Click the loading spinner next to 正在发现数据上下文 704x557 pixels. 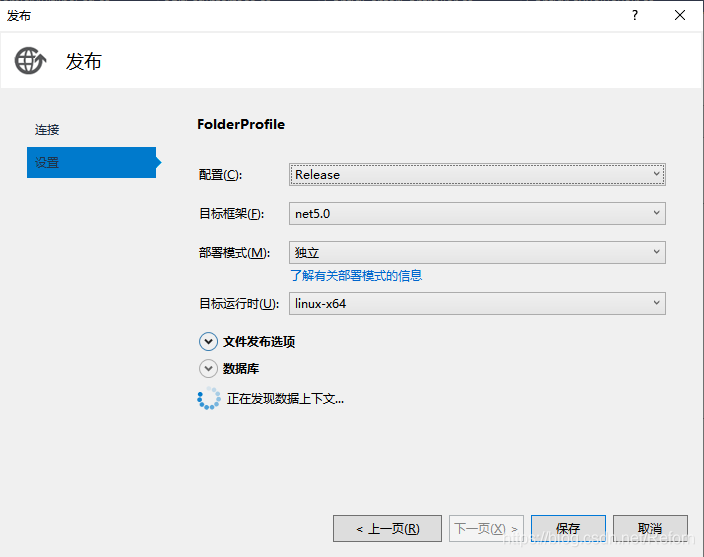[209, 399]
